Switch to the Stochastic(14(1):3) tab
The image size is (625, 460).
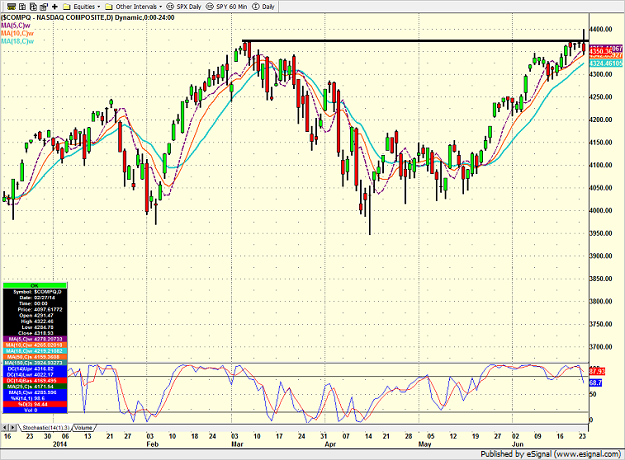(x=46, y=428)
